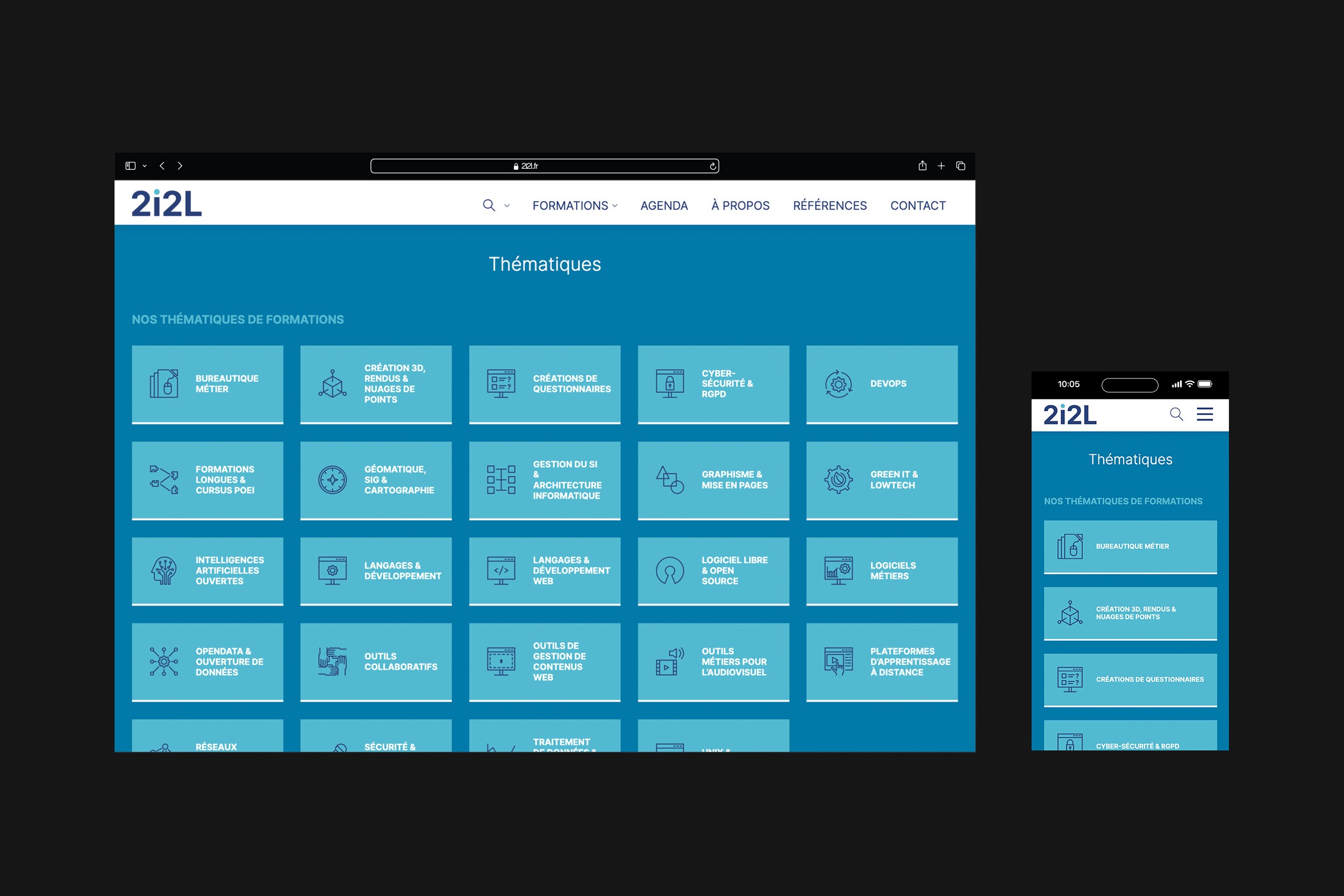Open the Contact page link
This screenshot has height=896, width=1344.
[x=918, y=206]
